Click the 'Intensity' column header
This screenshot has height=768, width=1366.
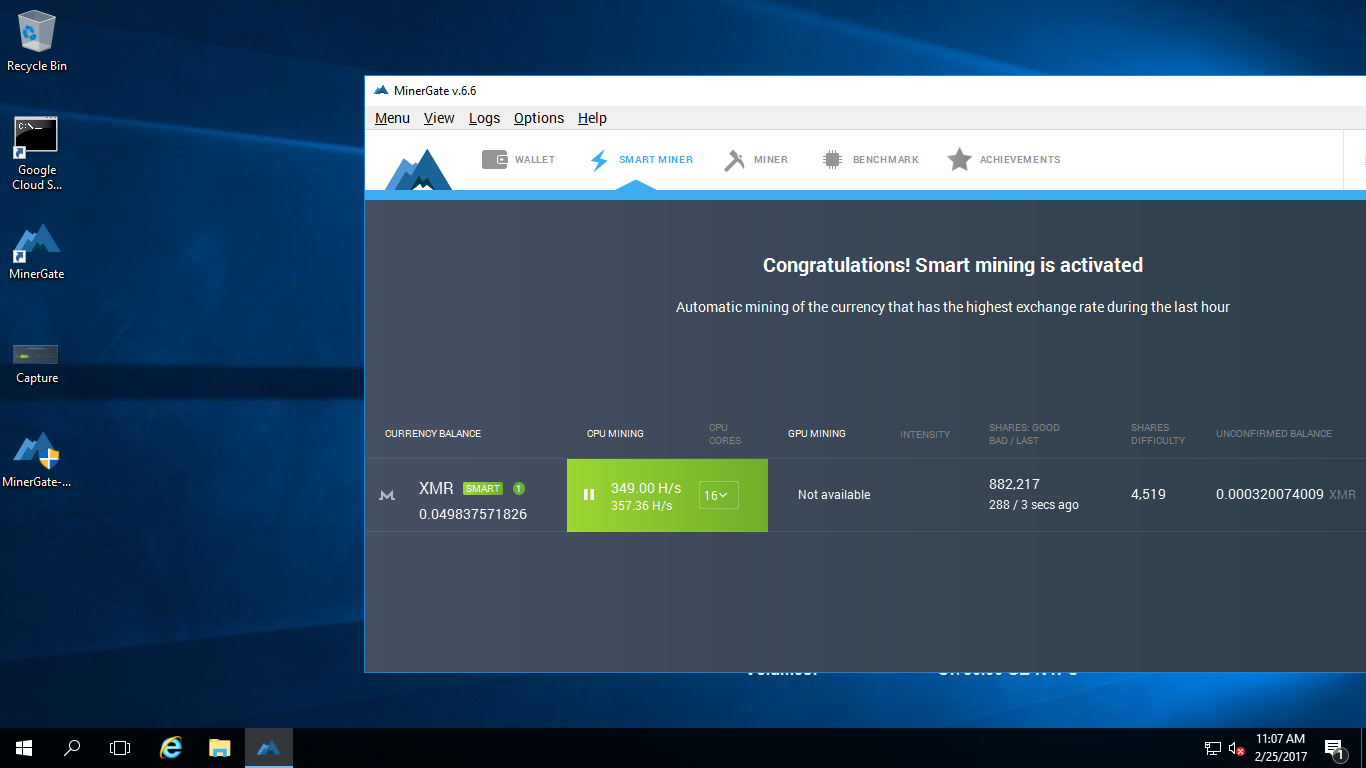pos(925,434)
